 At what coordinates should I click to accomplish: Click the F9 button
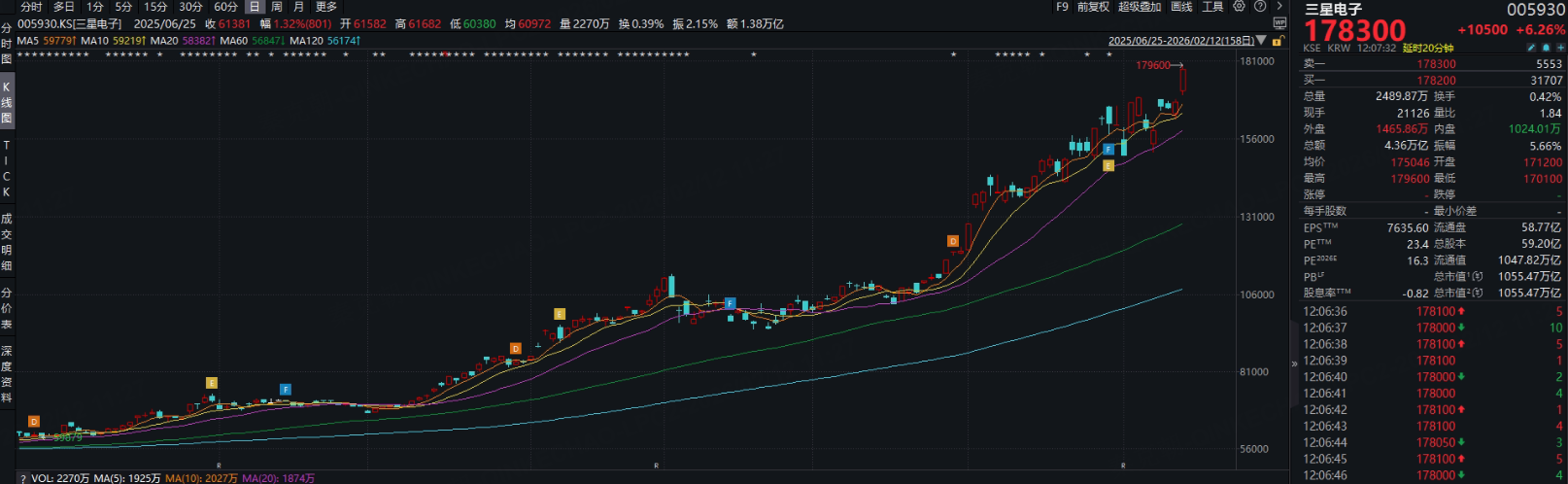[1062, 7]
